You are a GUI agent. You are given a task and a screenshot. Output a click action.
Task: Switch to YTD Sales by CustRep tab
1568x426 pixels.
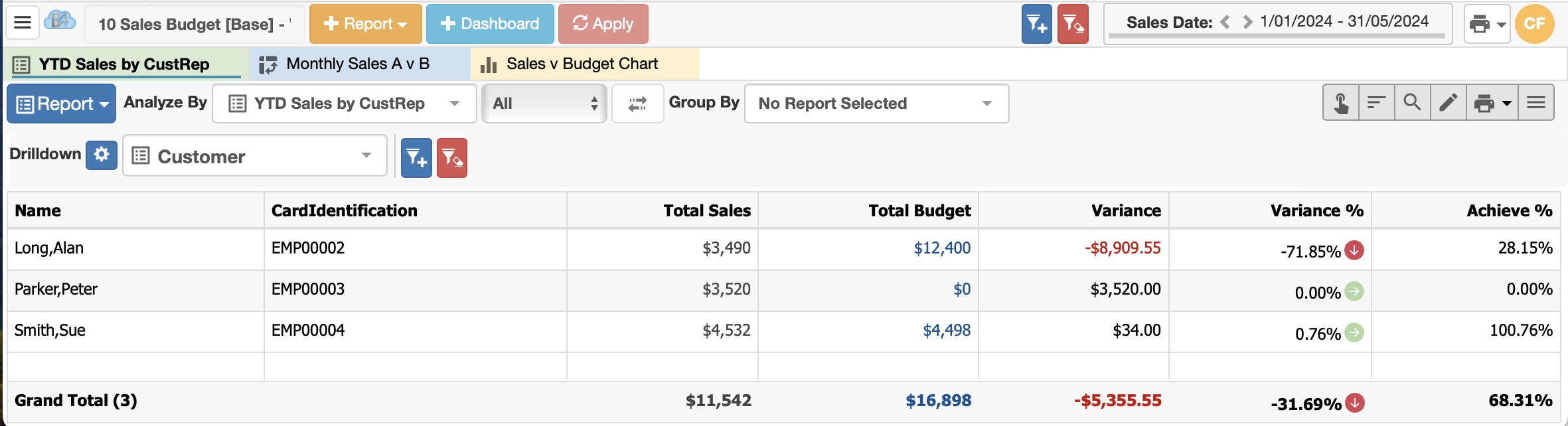[125, 64]
